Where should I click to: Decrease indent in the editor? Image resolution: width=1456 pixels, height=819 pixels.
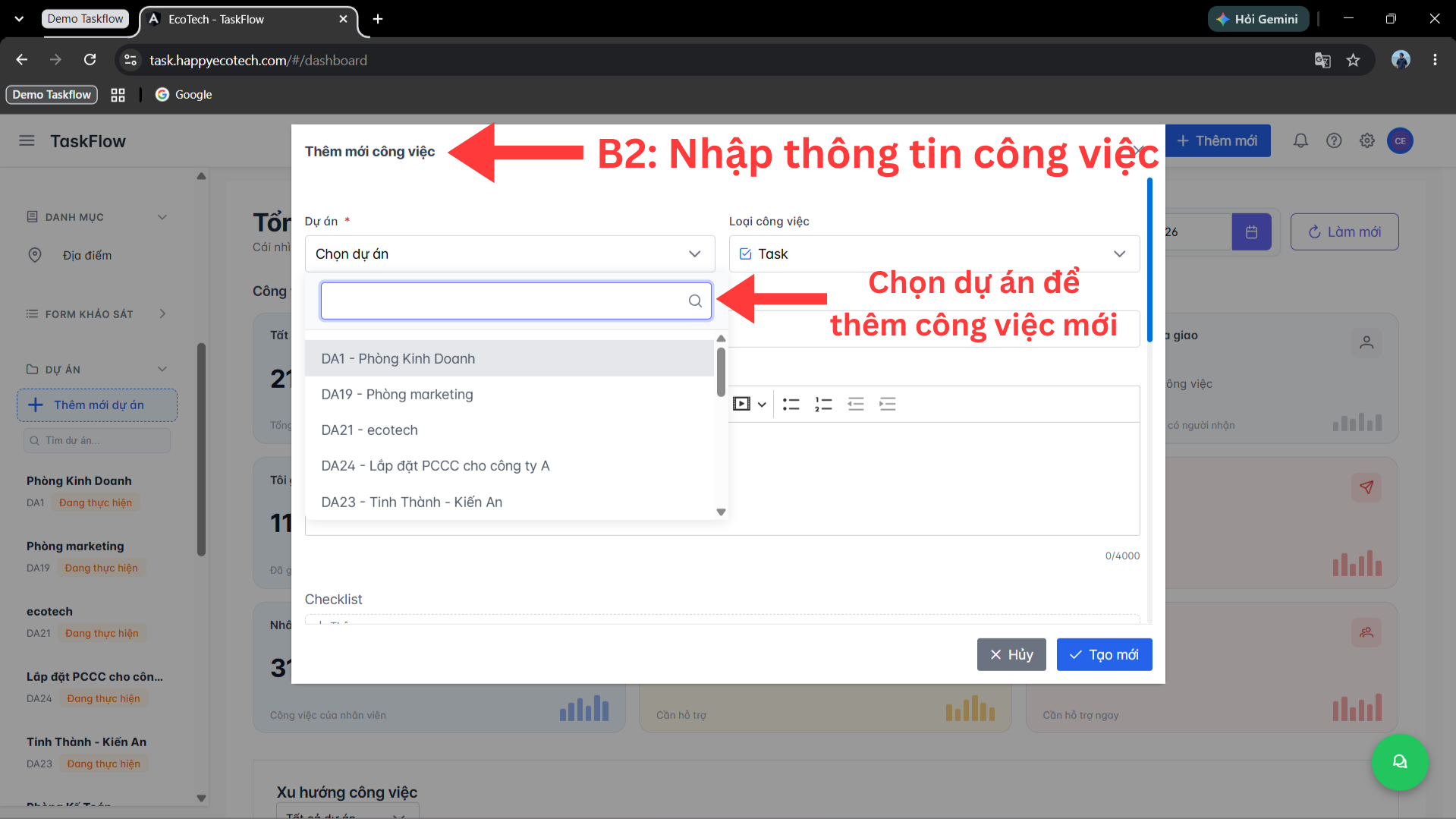856,404
